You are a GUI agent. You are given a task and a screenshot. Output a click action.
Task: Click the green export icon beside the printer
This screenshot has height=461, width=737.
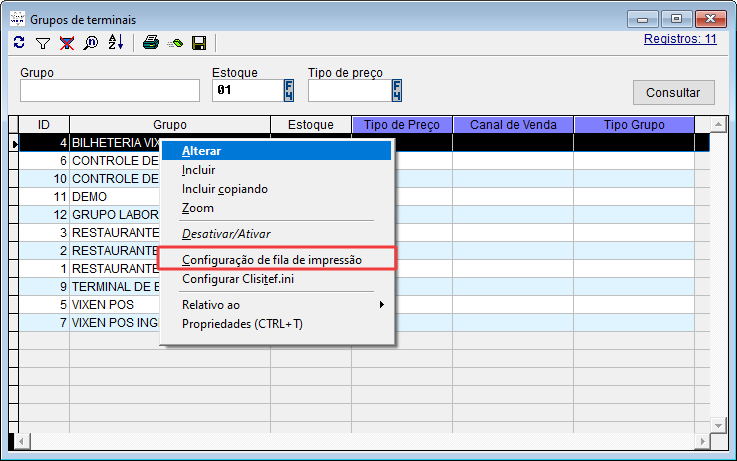tap(175, 43)
